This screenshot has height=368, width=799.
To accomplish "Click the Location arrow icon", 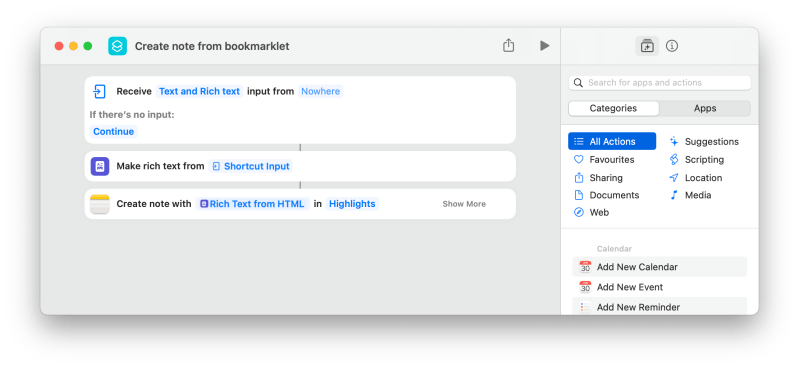I will tap(674, 177).
